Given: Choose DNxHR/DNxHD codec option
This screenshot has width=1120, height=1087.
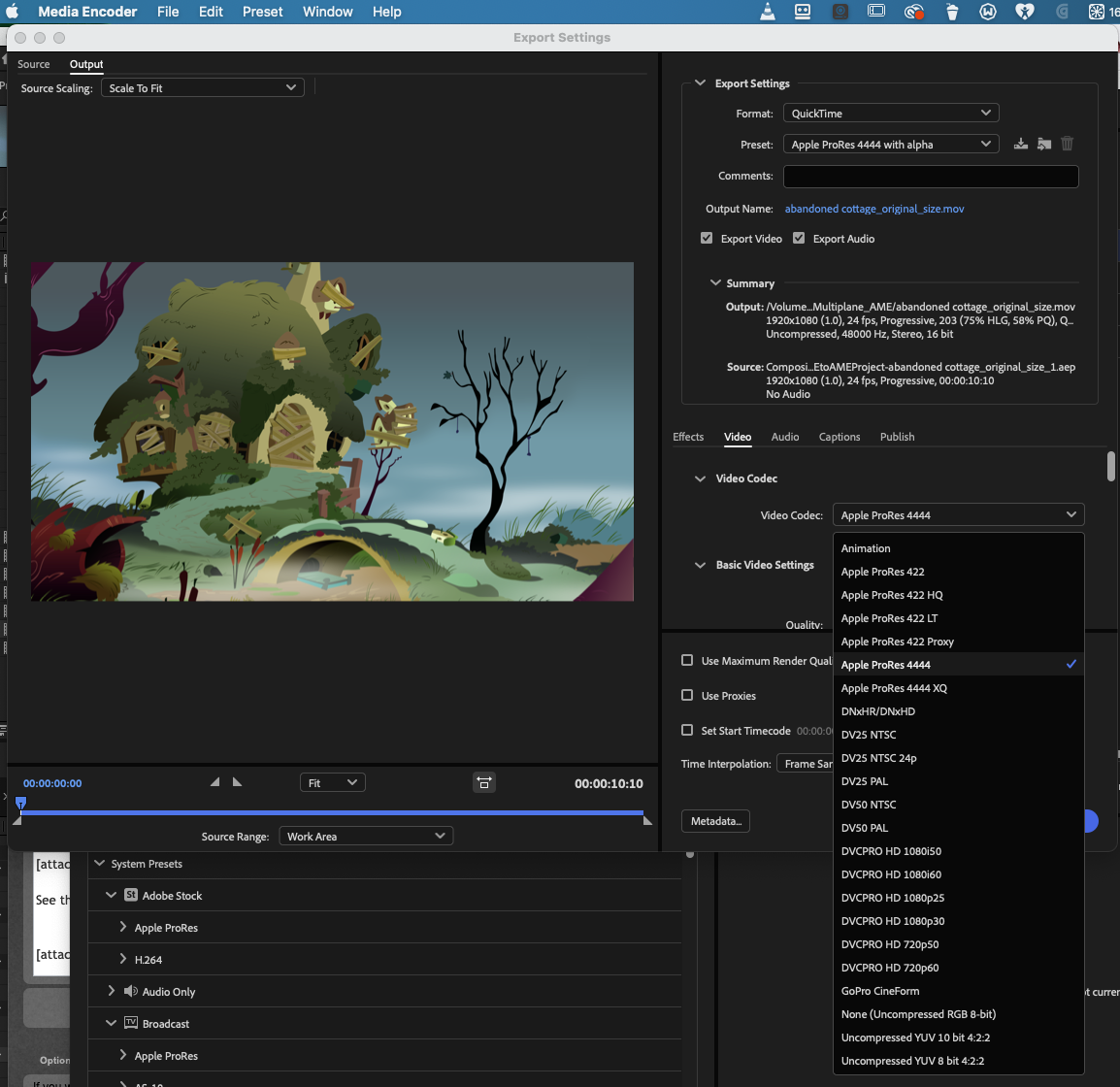Looking at the screenshot, I should pos(959,711).
